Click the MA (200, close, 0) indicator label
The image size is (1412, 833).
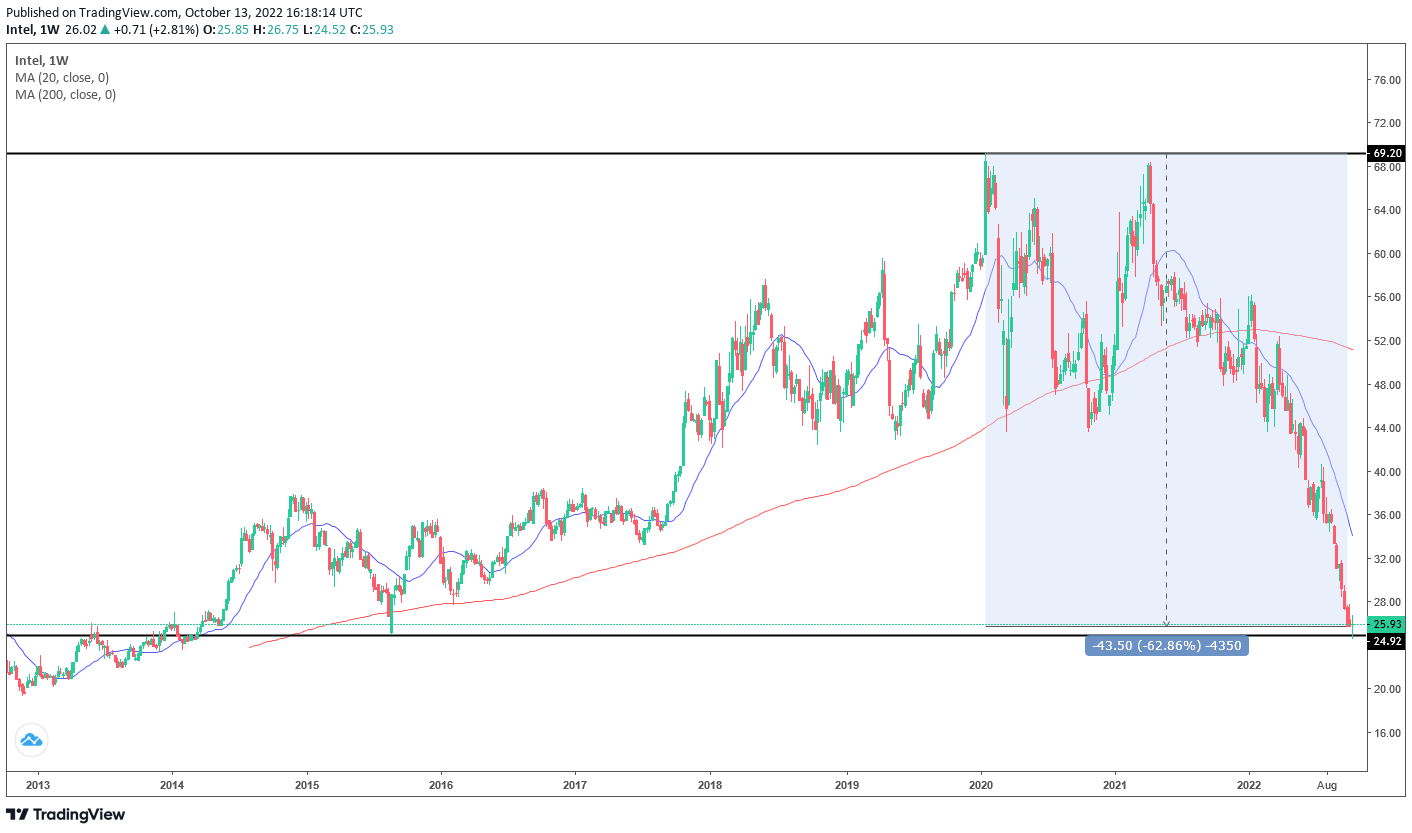[x=65, y=95]
